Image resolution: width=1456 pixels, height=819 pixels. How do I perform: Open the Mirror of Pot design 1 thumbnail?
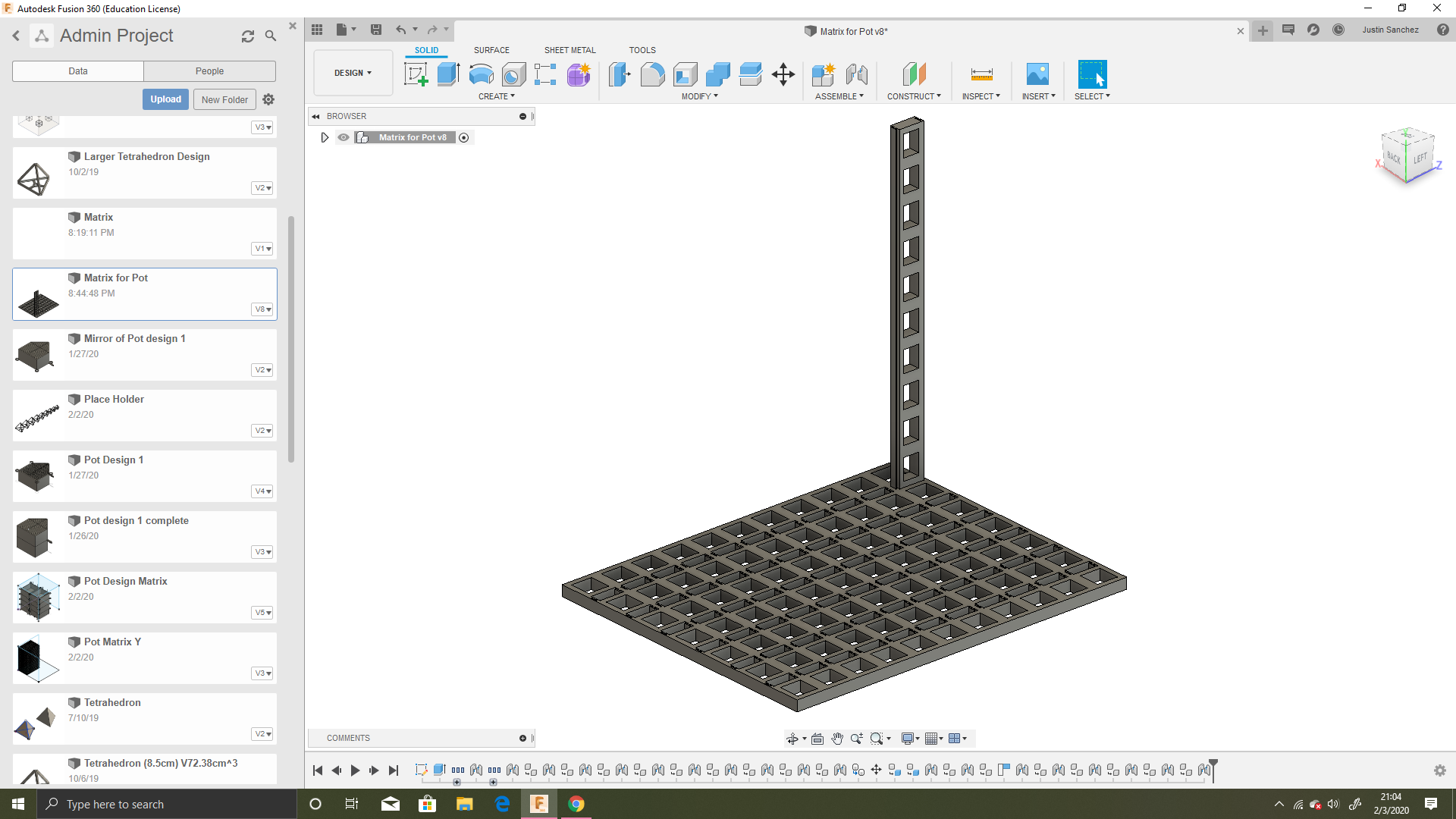[x=35, y=355]
